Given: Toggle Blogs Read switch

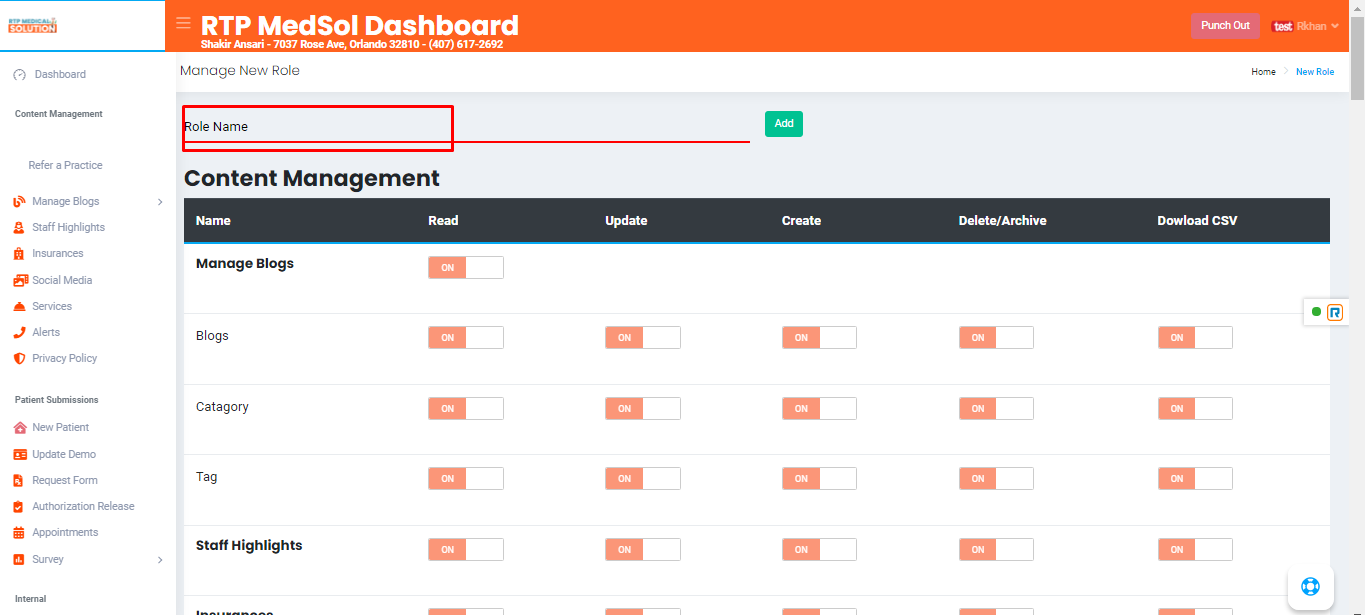Looking at the screenshot, I should [x=466, y=338].
